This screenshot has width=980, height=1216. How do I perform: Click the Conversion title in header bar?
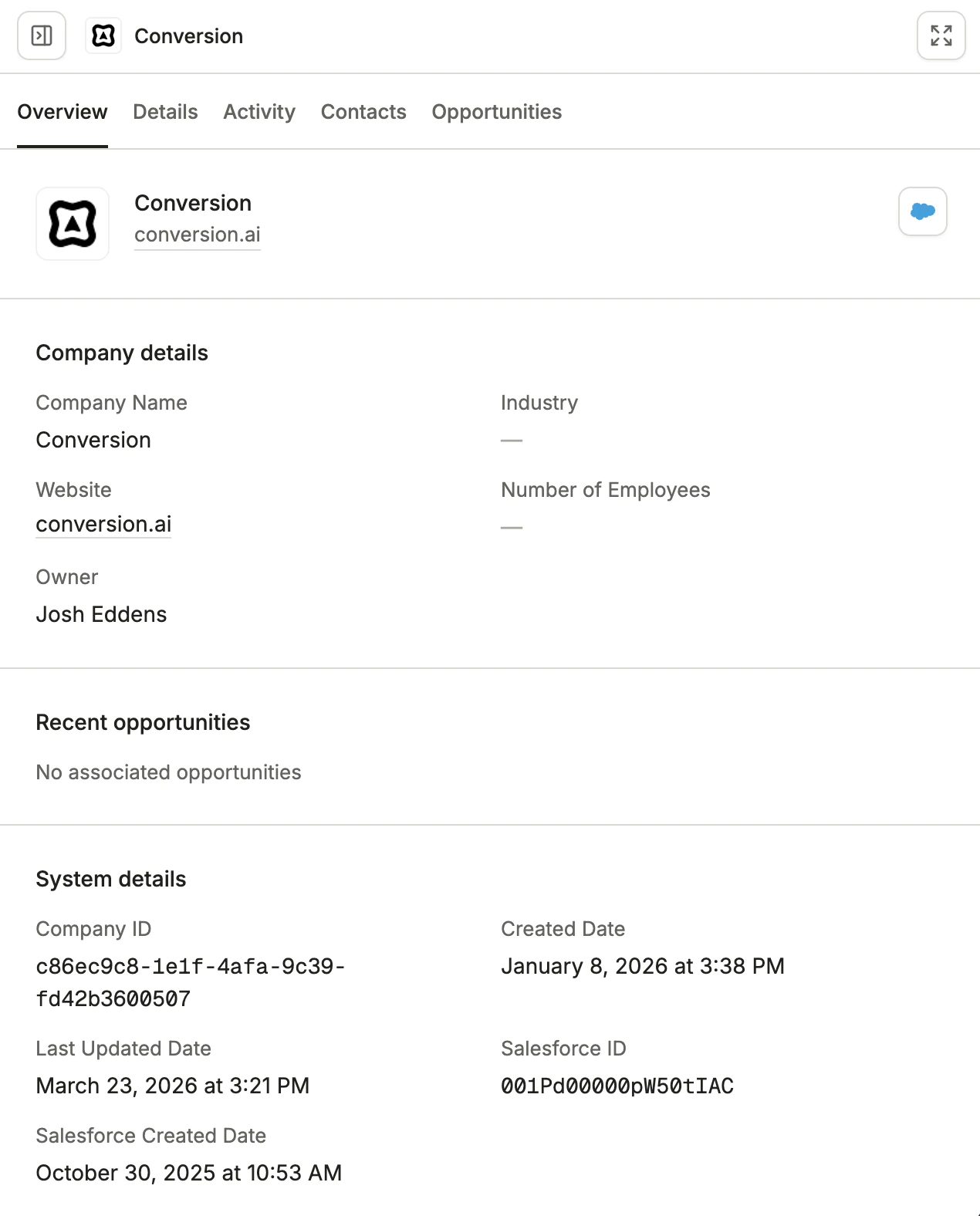(189, 36)
